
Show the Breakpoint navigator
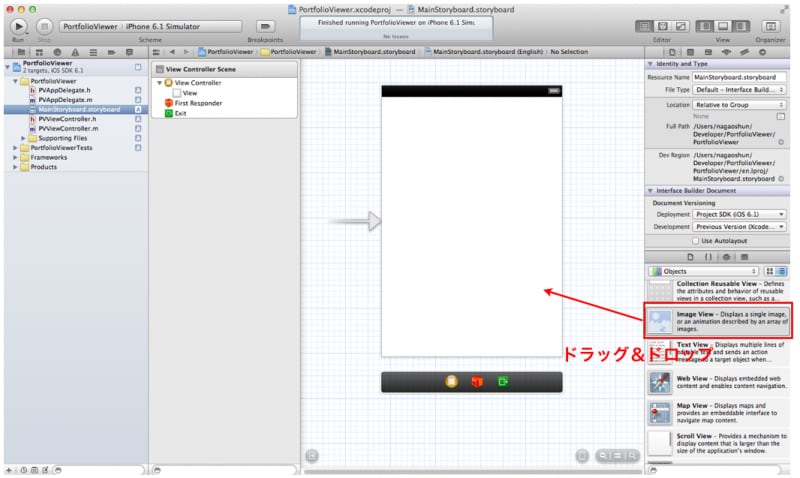point(111,52)
